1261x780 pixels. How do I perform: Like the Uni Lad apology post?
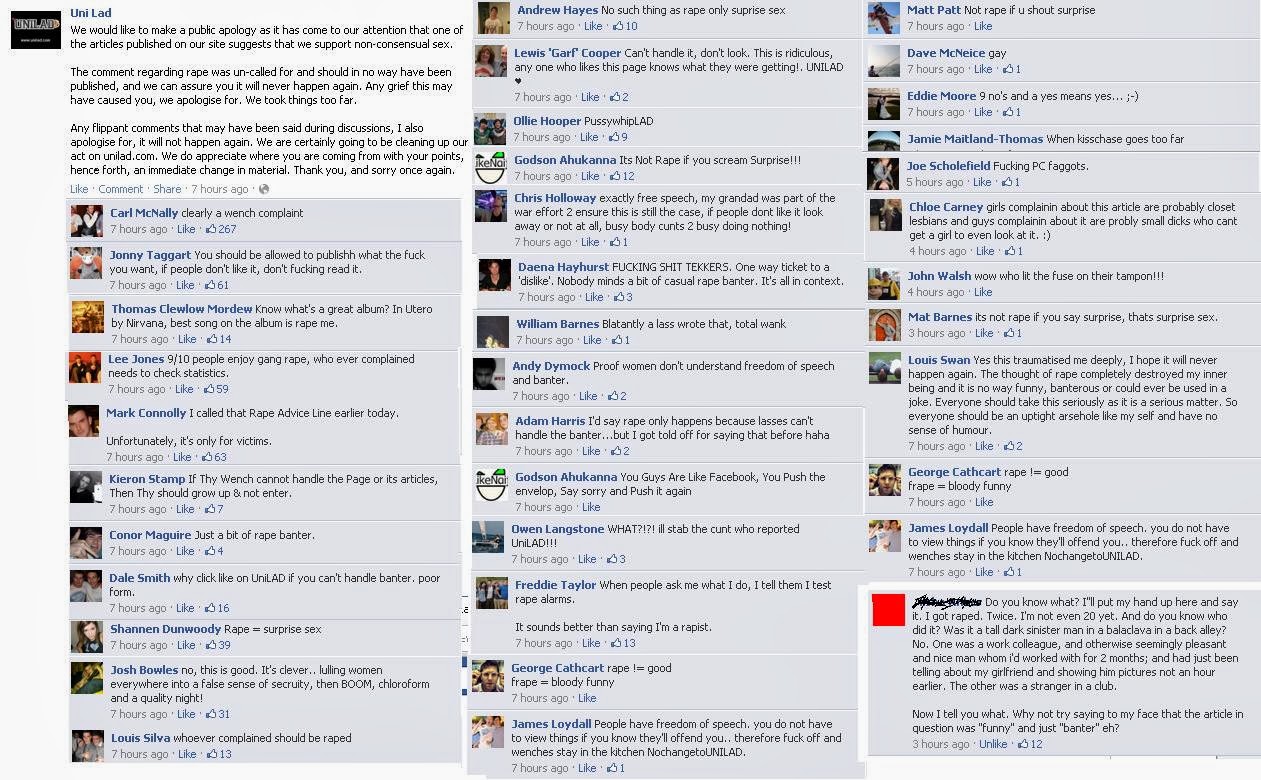[79, 189]
